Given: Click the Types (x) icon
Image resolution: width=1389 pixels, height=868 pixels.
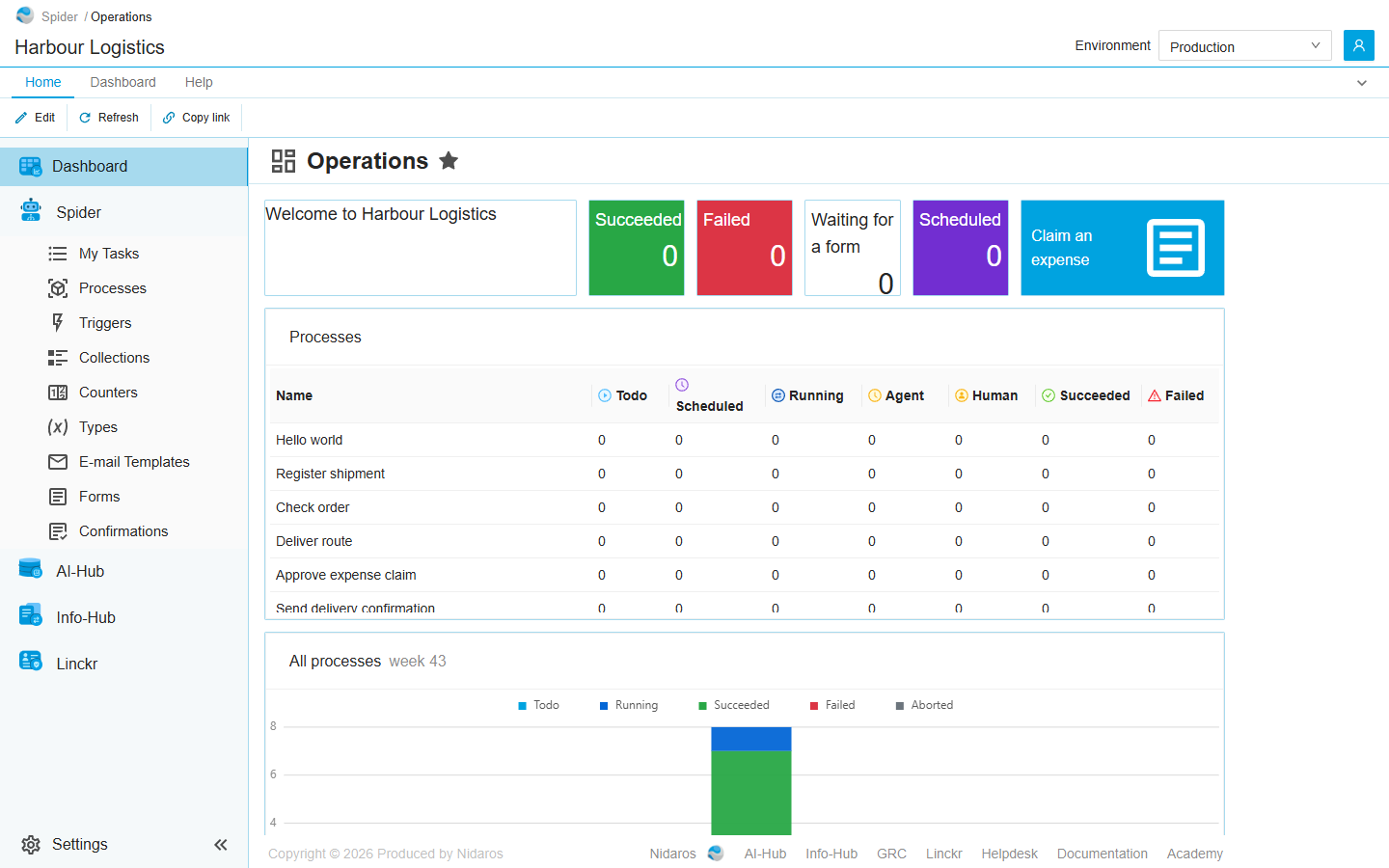Looking at the screenshot, I should [58, 427].
